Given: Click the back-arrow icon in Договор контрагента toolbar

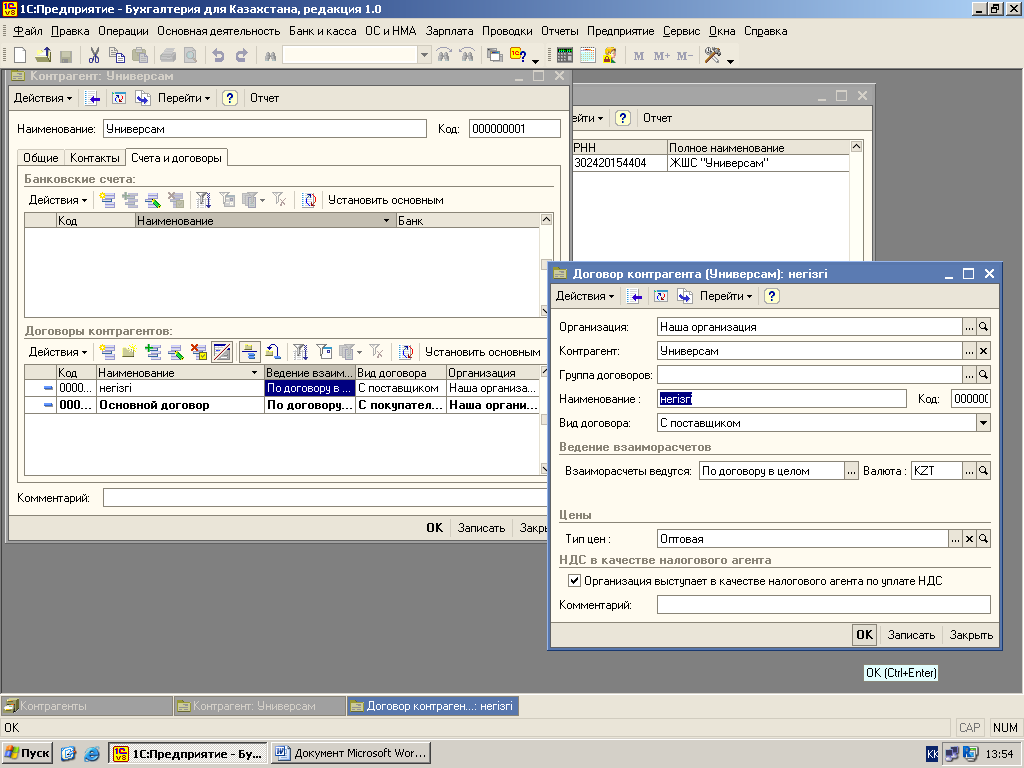Looking at the screenshot, I should tap(634, 296).
